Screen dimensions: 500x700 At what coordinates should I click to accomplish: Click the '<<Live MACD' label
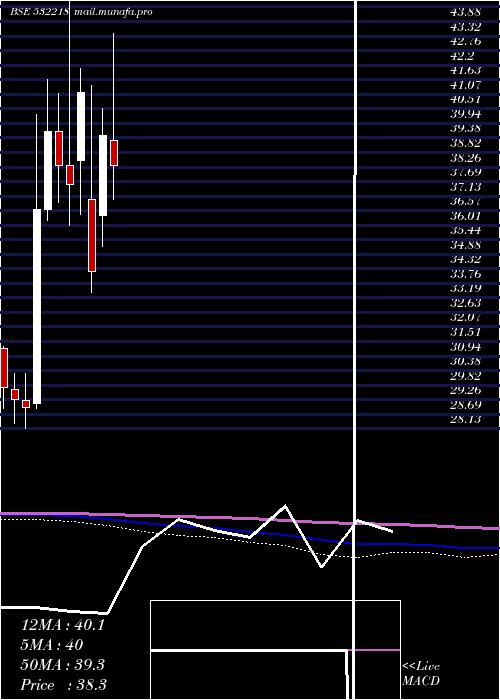click(x=421, y=674)
